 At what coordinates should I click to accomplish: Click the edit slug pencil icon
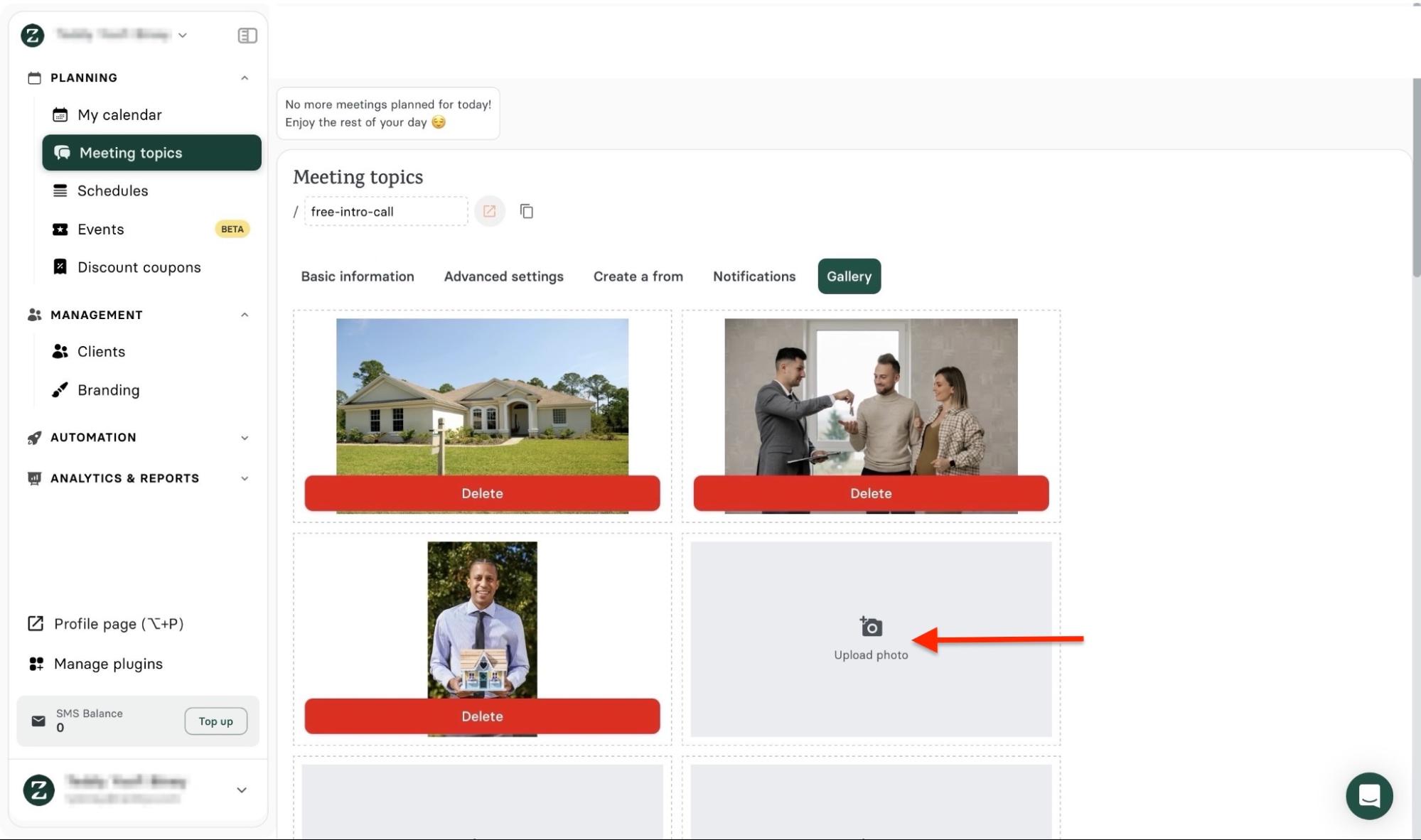[x=489, y=211]
